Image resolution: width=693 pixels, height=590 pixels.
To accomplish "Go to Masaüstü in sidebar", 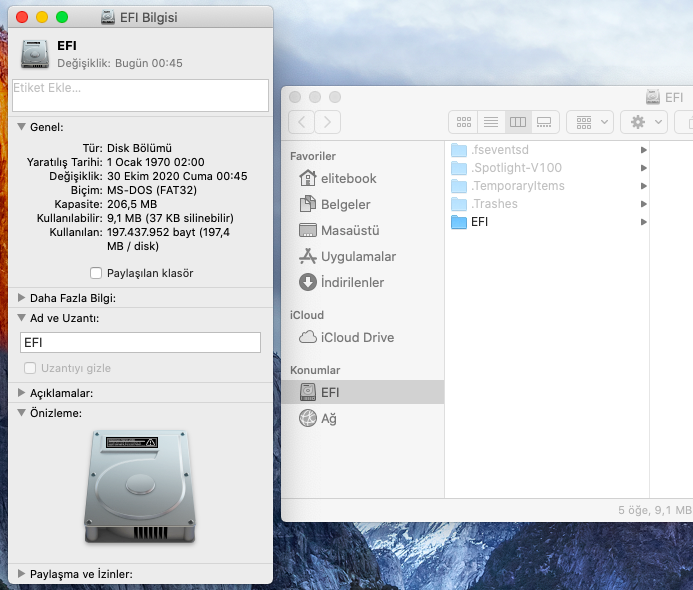I will pos(349,230).
